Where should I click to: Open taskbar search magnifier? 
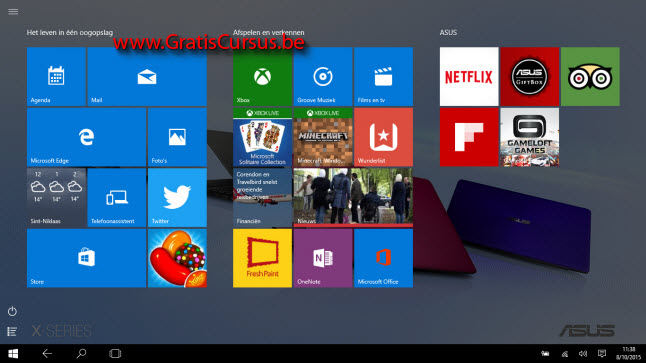tap(82, 354)
